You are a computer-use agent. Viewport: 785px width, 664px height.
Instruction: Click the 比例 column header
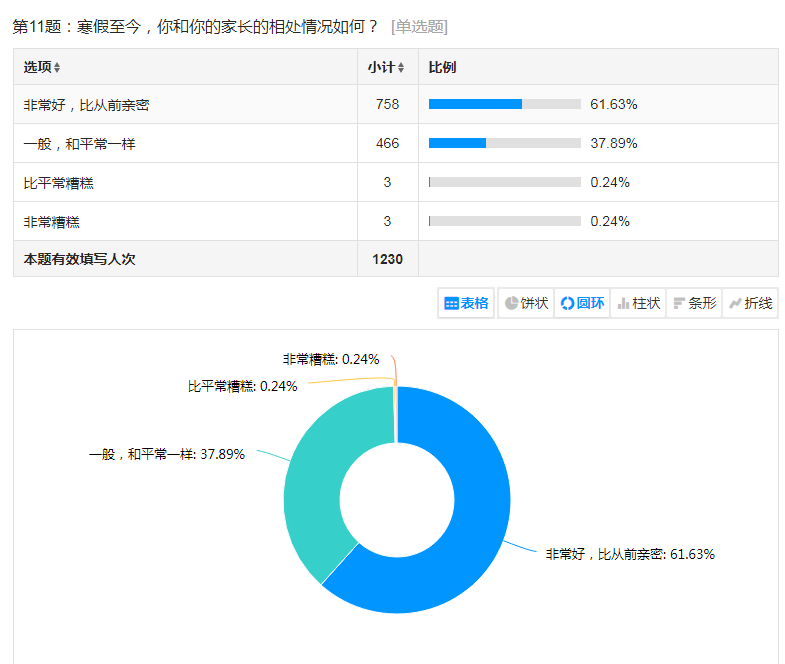tap(442, 67)
